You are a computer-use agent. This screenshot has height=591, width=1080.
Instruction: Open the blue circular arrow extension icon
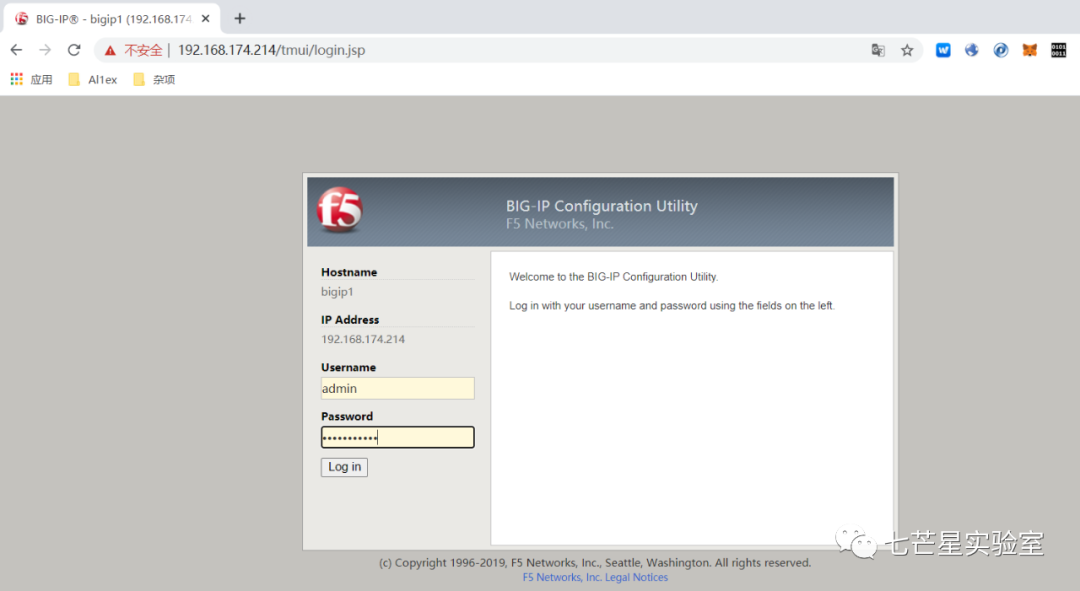tap(1001, 50)
